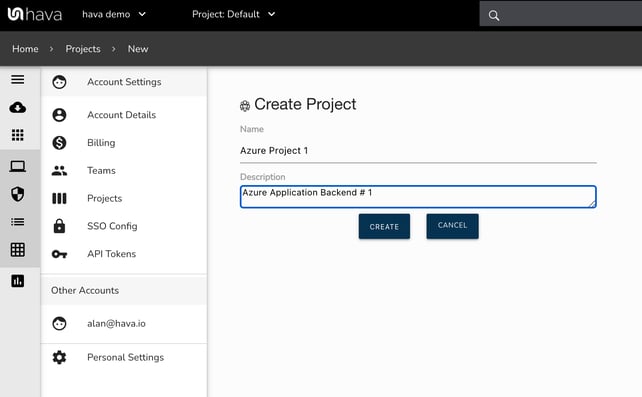Go to Projects breadcrumb
The height and width of the screenshot is (397, 642).
tap(83, 49)
